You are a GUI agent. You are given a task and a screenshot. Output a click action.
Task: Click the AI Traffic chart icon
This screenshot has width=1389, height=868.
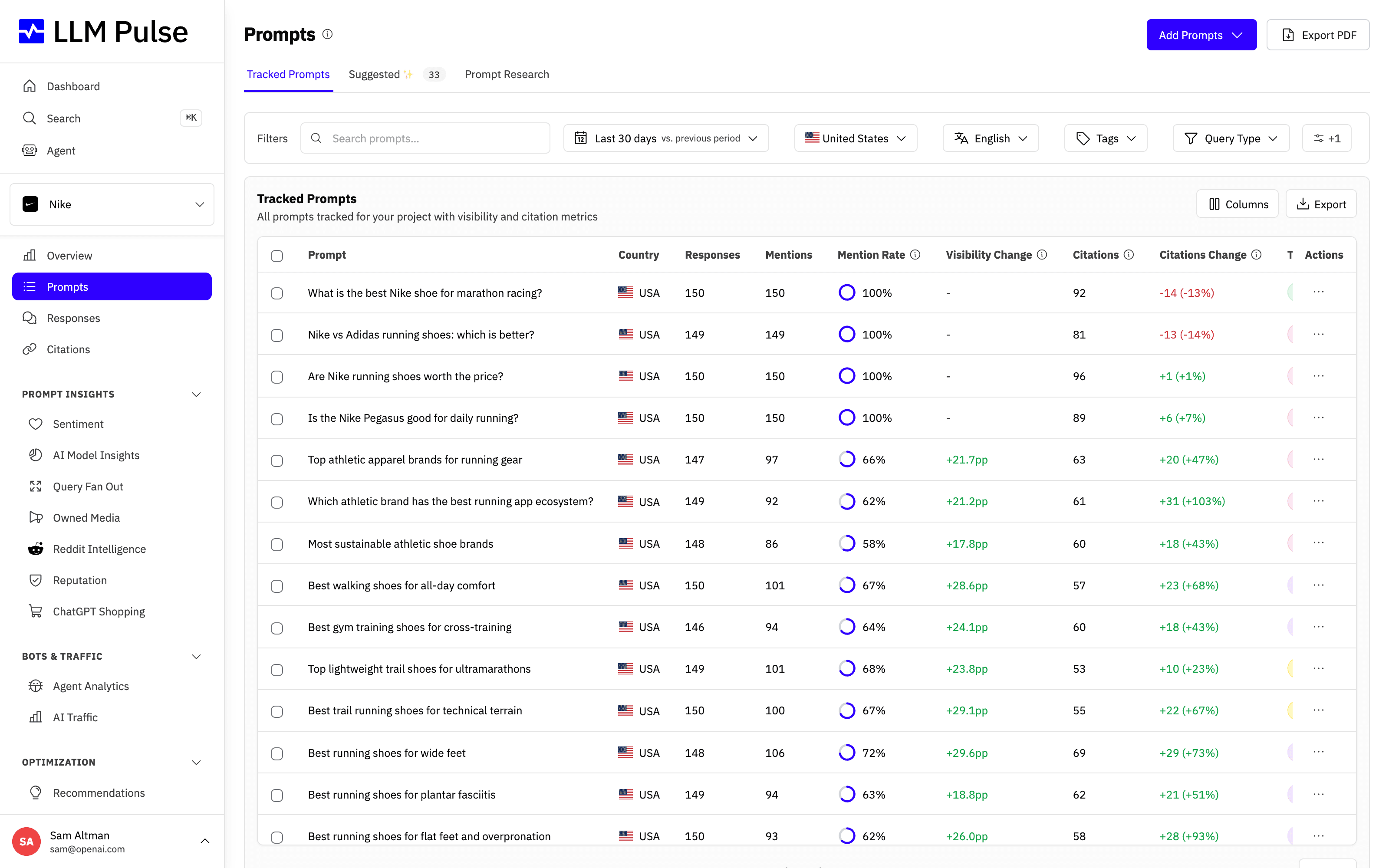[x=36, y=717]
